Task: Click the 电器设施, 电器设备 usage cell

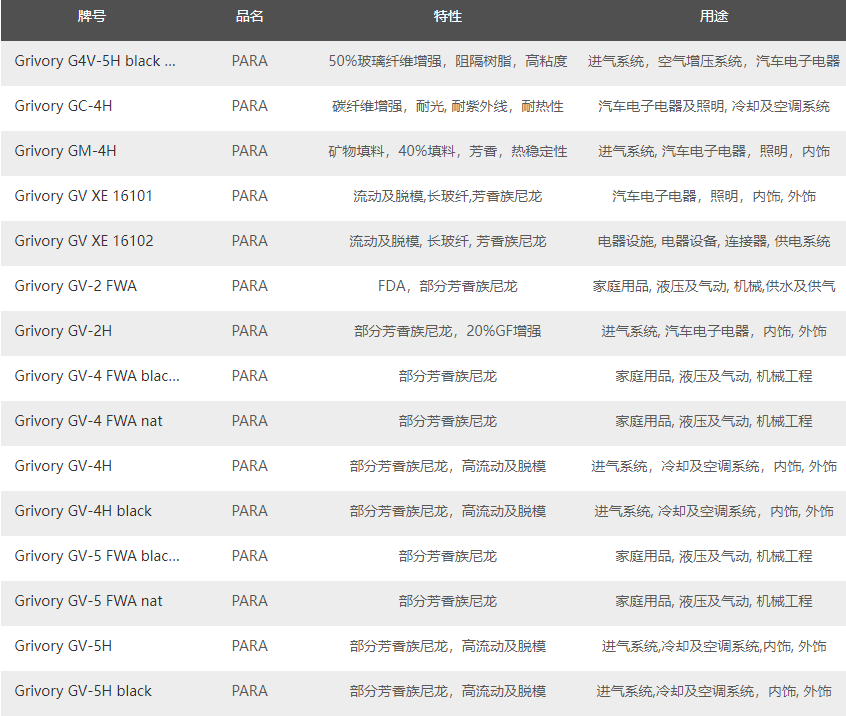Action: [x=713, y=241]
